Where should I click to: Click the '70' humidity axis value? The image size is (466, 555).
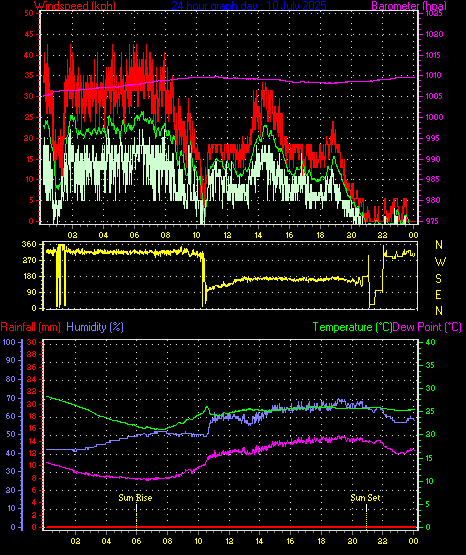pyautogui.click(x=11, y=399)
